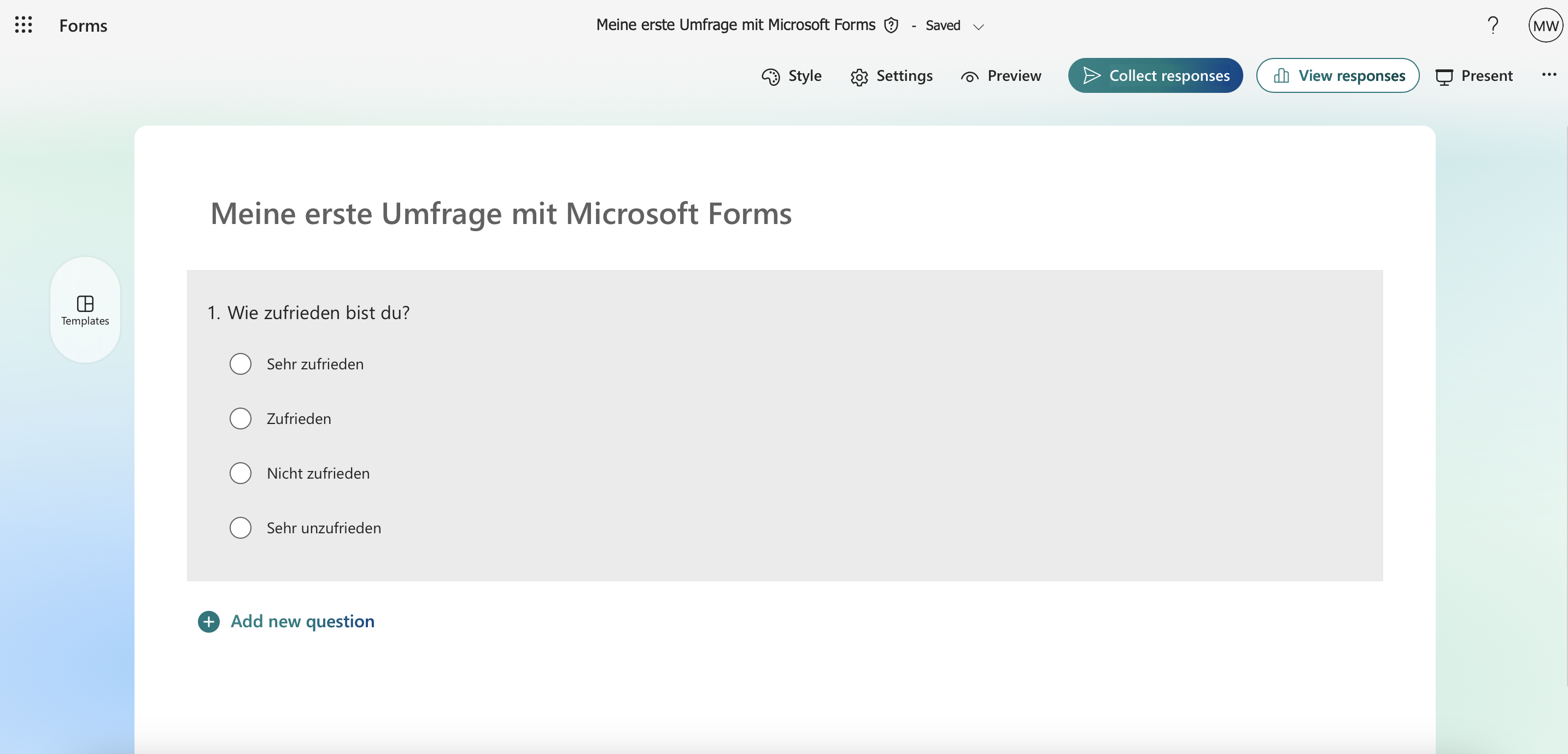This screenshot has height=754, width=1568.
Task: Click form title in the top header bar
Action: point(735,25)
